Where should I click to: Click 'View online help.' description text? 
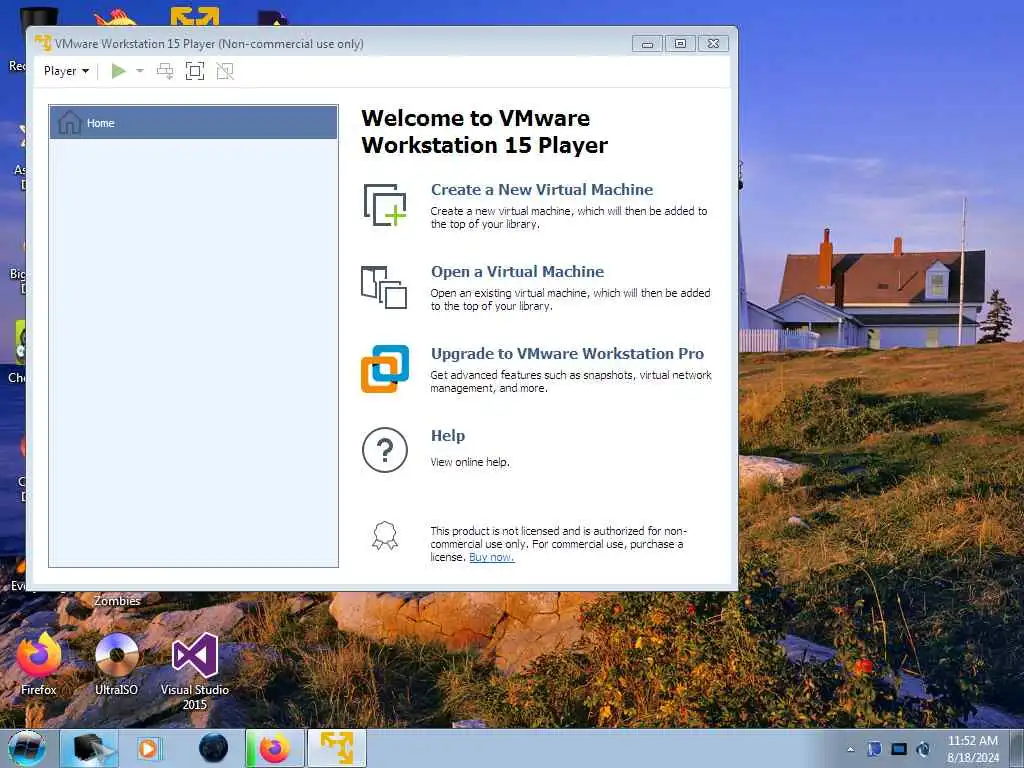(x=470, y=462)
